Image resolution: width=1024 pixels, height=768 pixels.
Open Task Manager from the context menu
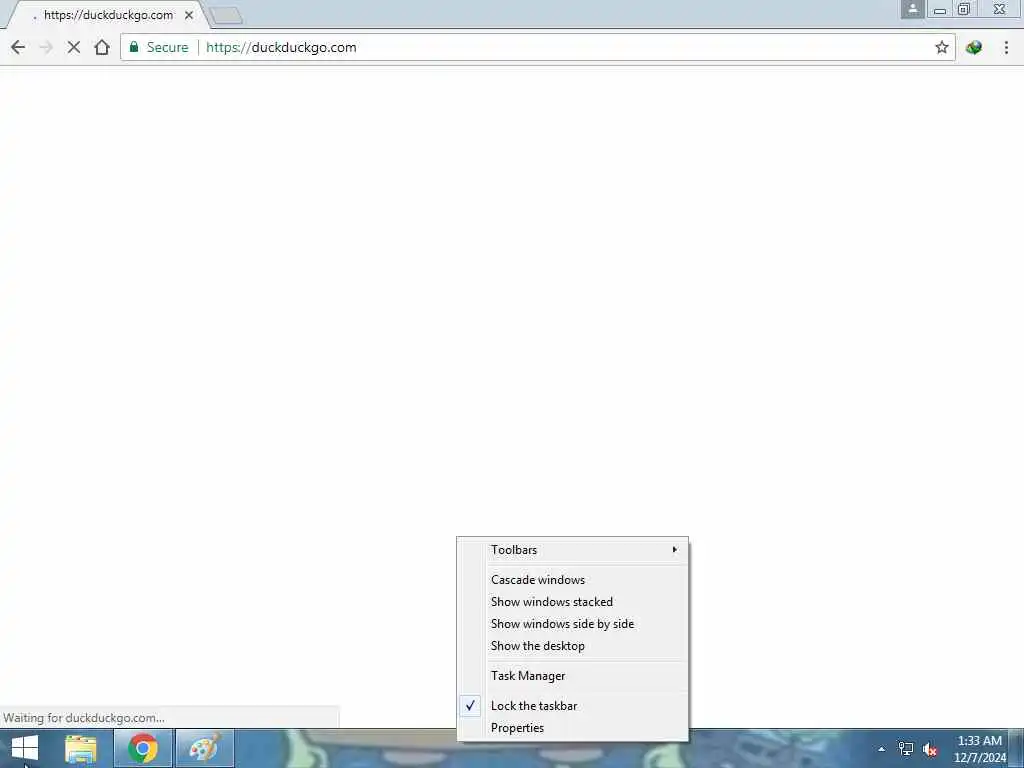(x=573, y=676)
